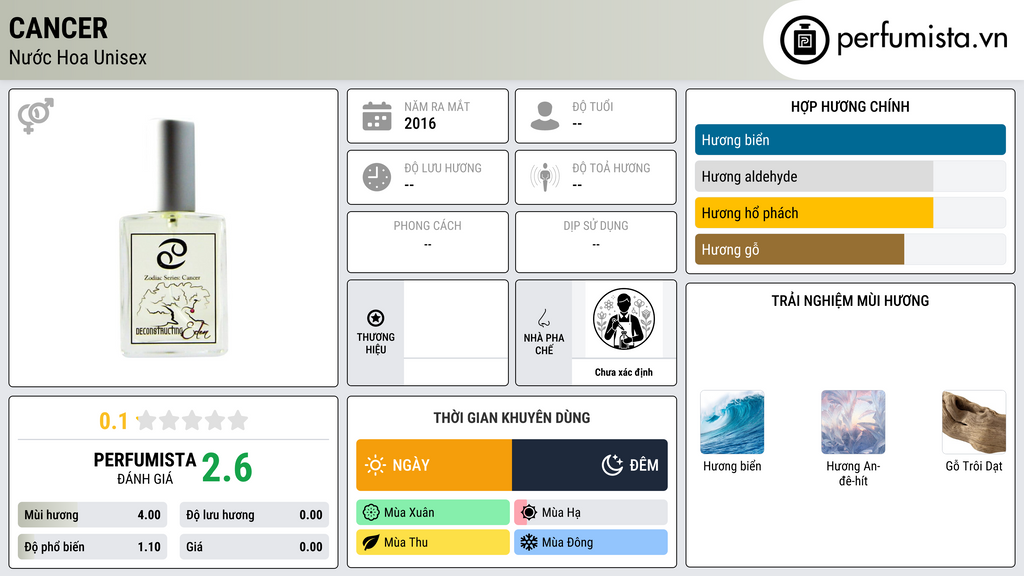
Task: Click the flower icon for Mùa Xuân
Action: (371, 513)
